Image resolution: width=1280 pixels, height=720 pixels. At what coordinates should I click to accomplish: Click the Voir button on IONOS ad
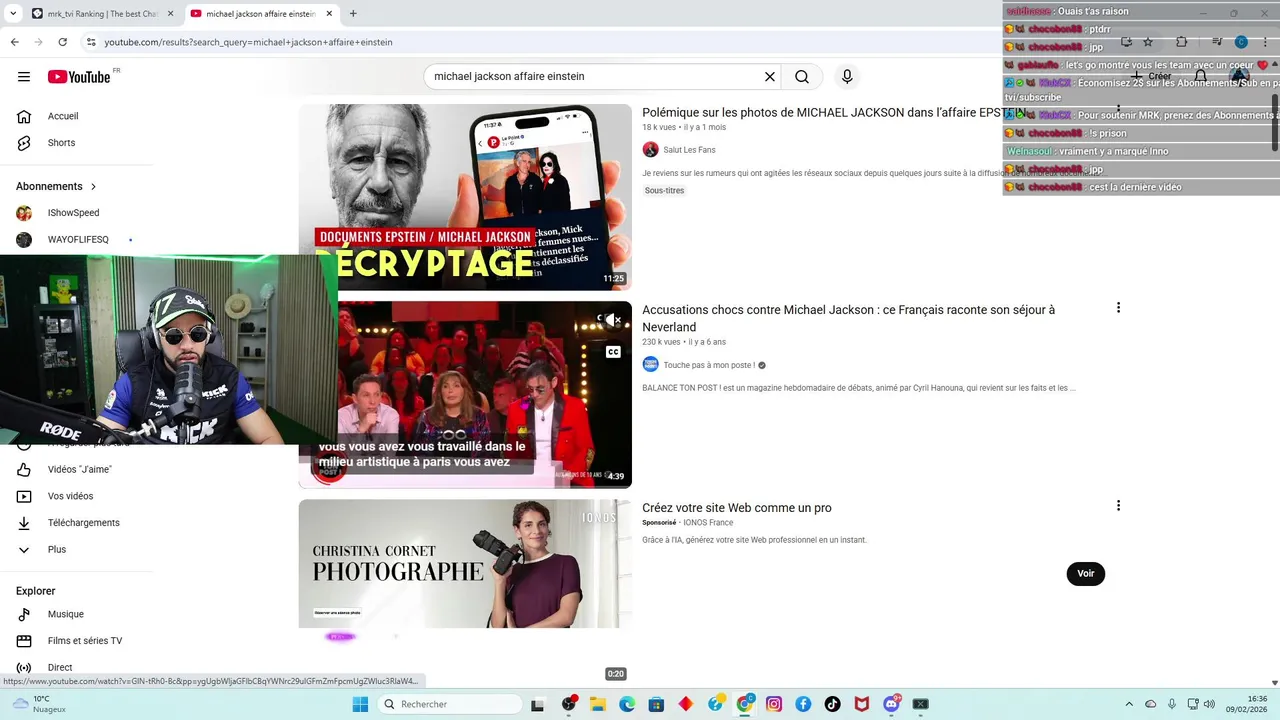pos(1086,574)
